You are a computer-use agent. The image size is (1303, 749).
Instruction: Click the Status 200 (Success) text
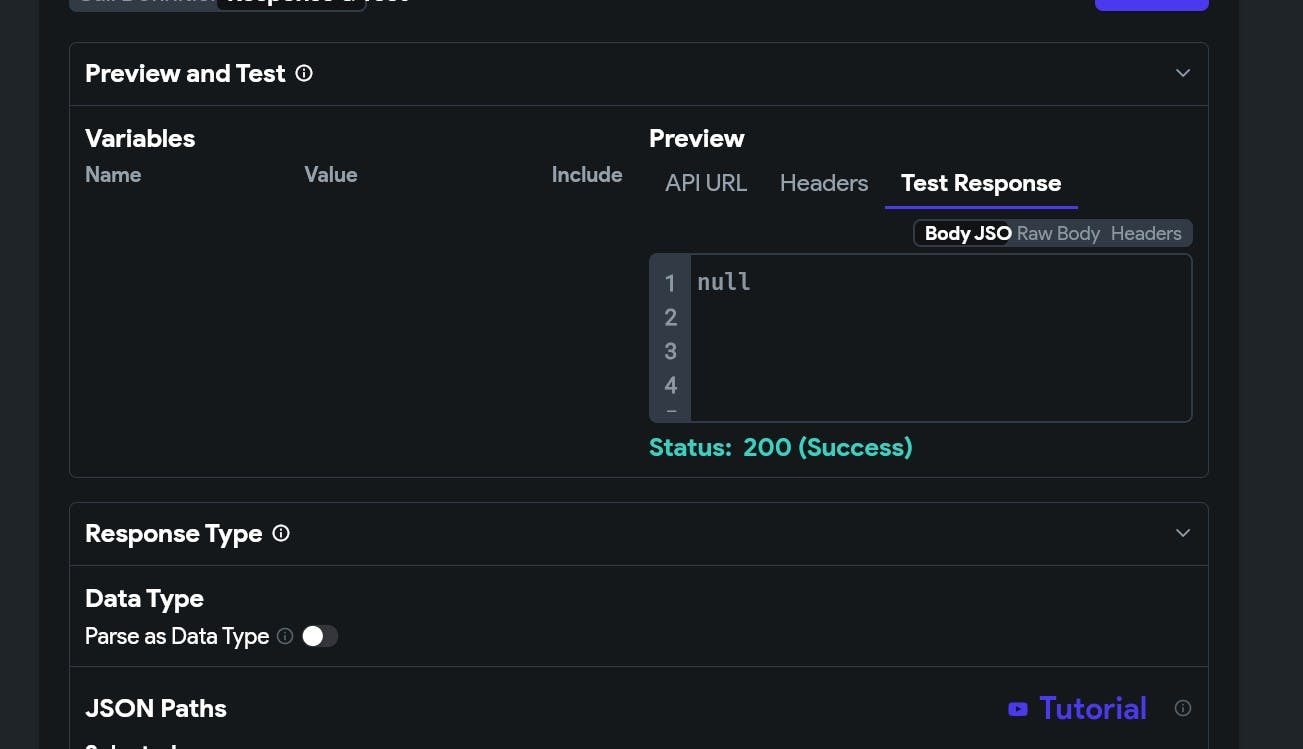coord(780,447)
